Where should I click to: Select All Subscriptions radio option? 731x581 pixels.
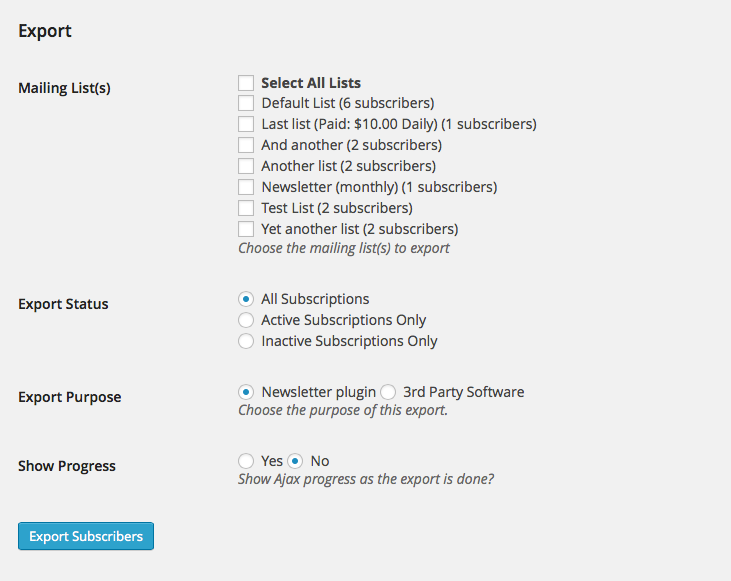246,299
